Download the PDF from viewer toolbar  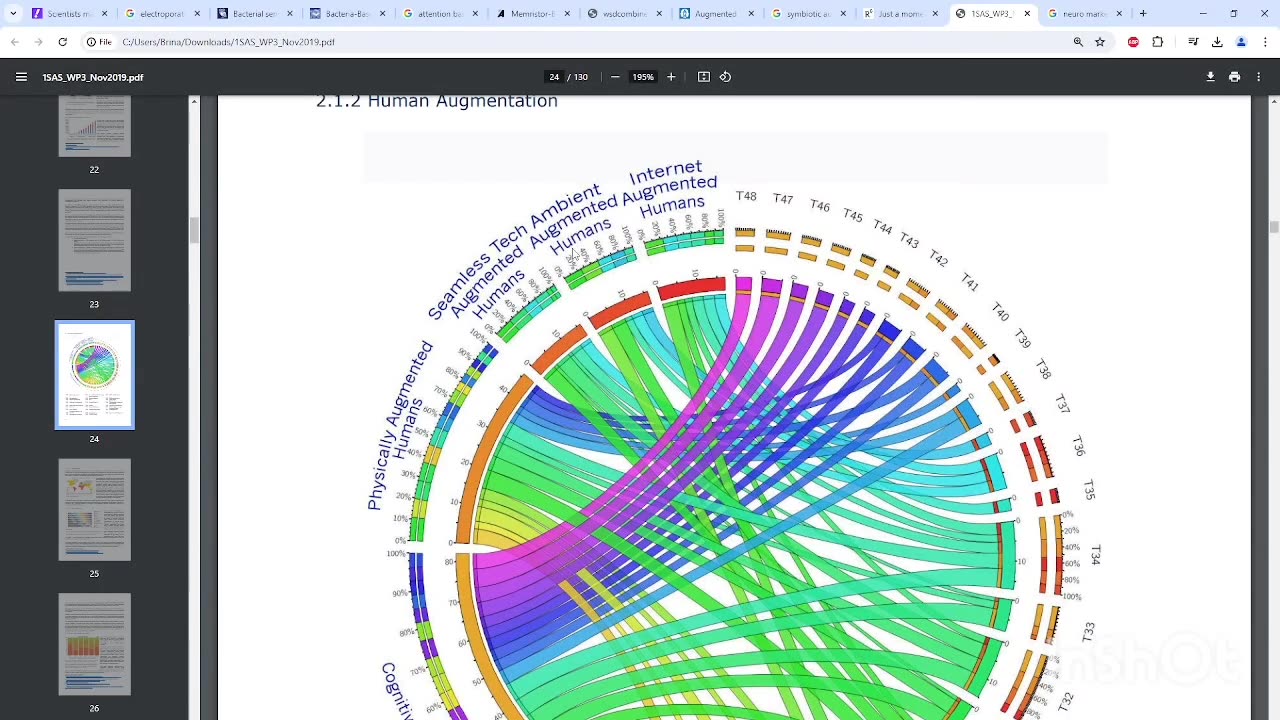point(1210,77)
